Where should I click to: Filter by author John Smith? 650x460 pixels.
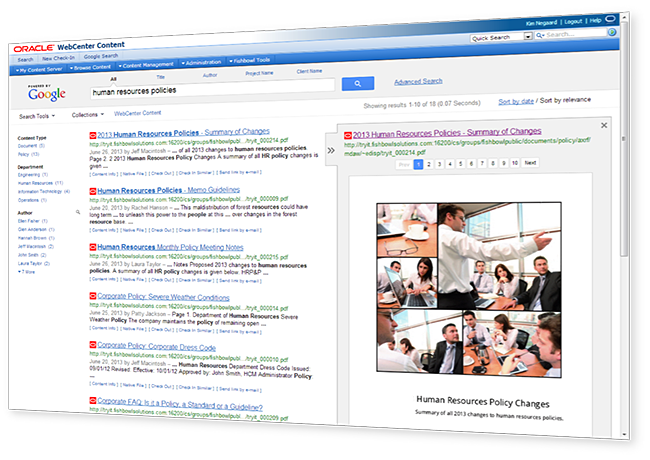(x=32, y=255)
